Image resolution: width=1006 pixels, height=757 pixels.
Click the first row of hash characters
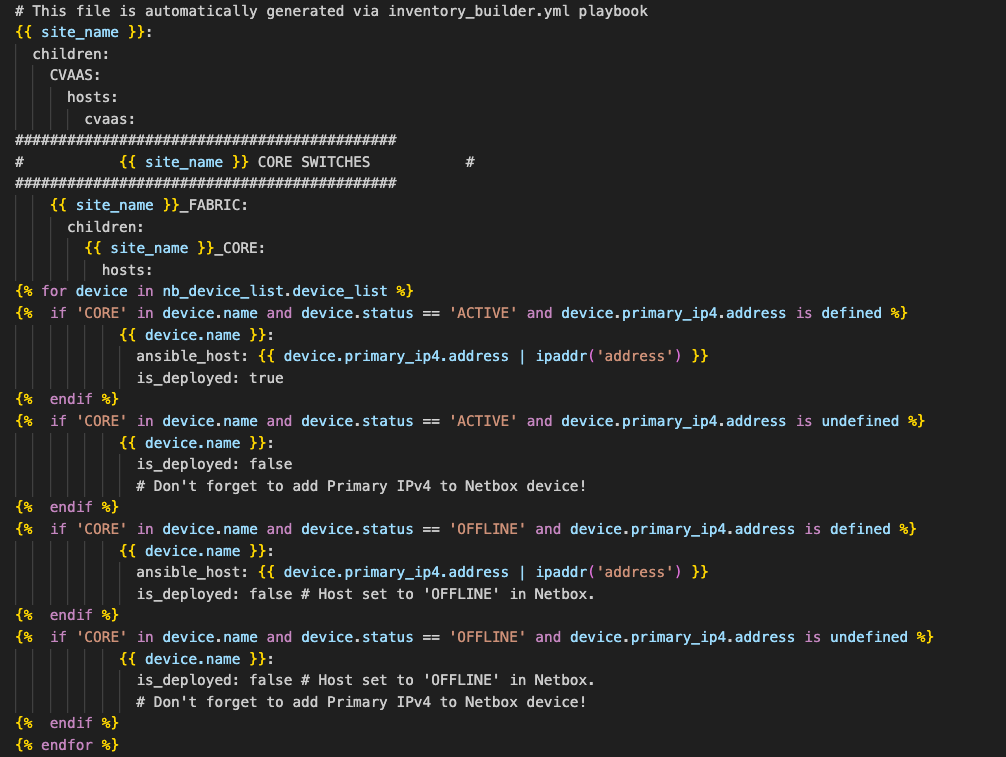tap(206, 140)
